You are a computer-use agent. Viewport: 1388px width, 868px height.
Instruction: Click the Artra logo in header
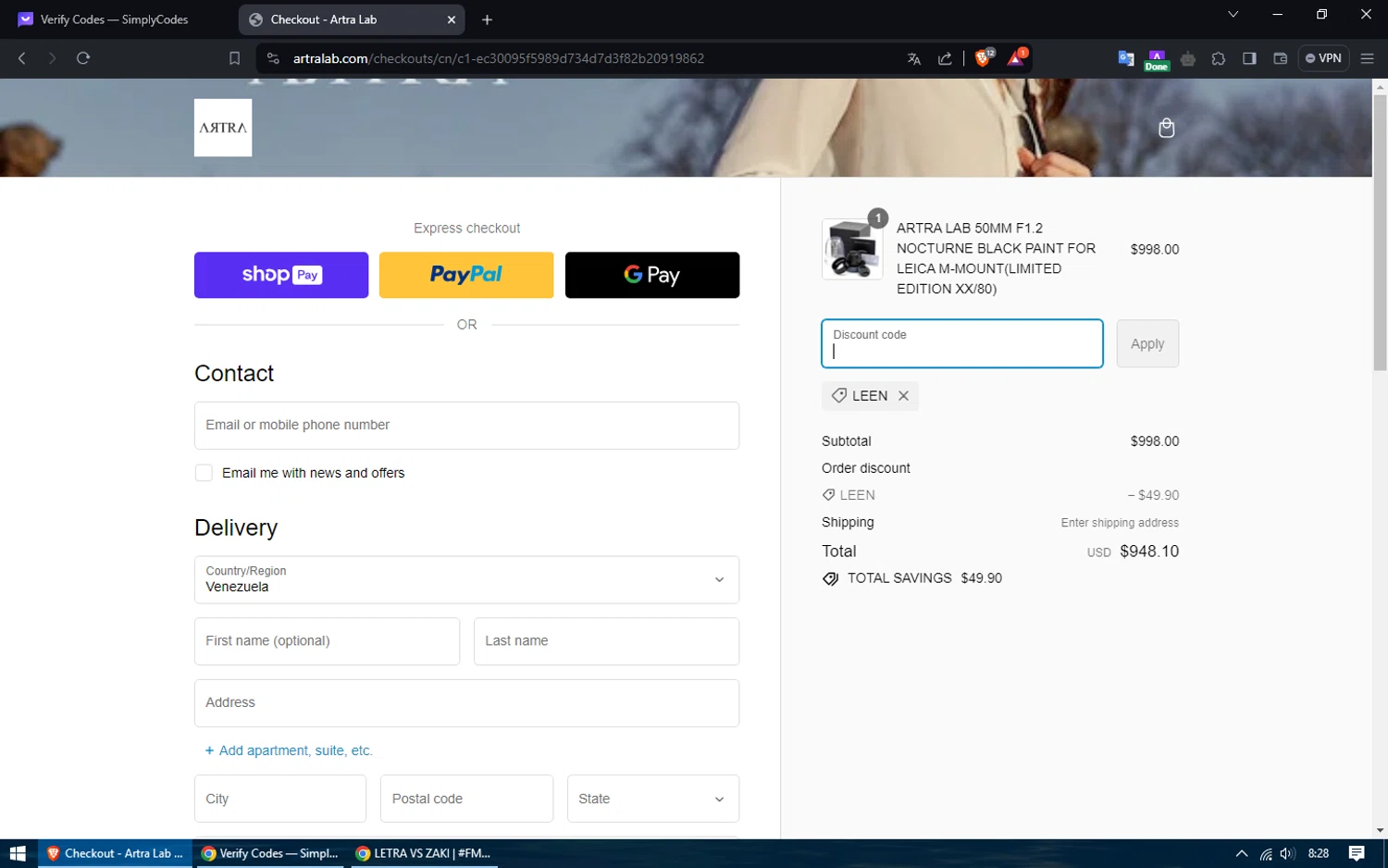(x=223, y=128)
